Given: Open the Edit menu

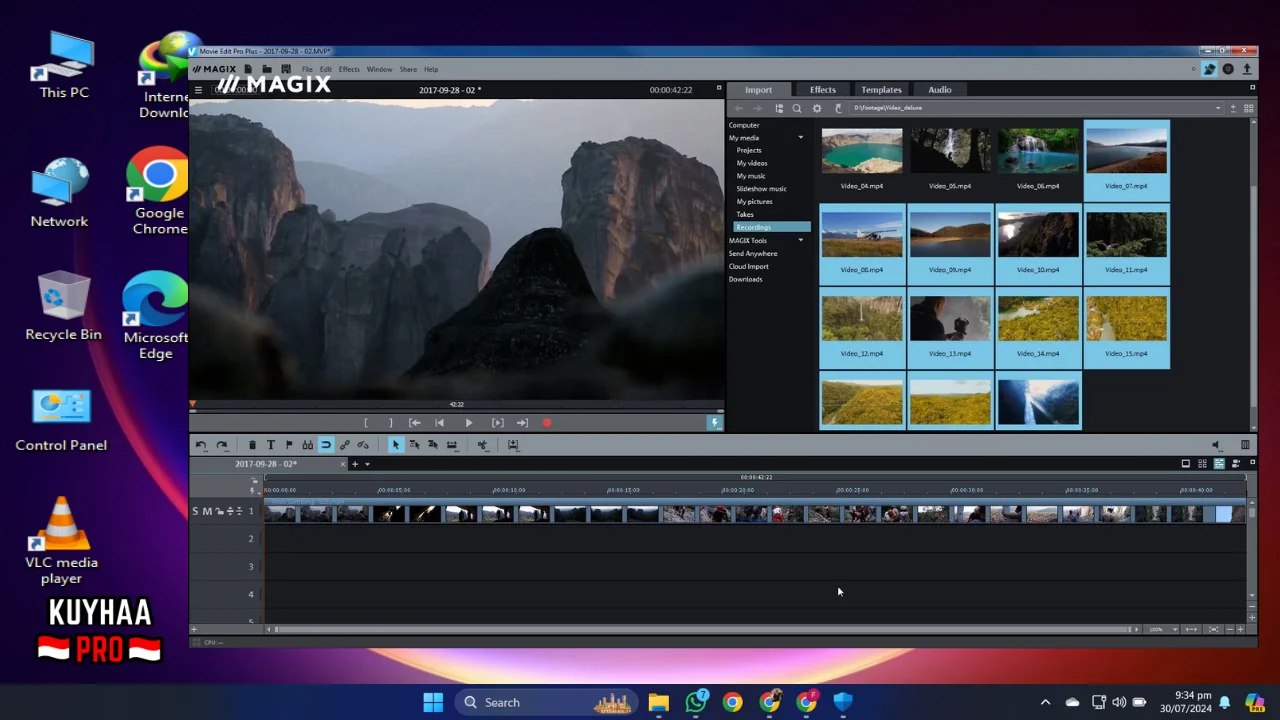Looking at the screenshot, I should 326,69.
